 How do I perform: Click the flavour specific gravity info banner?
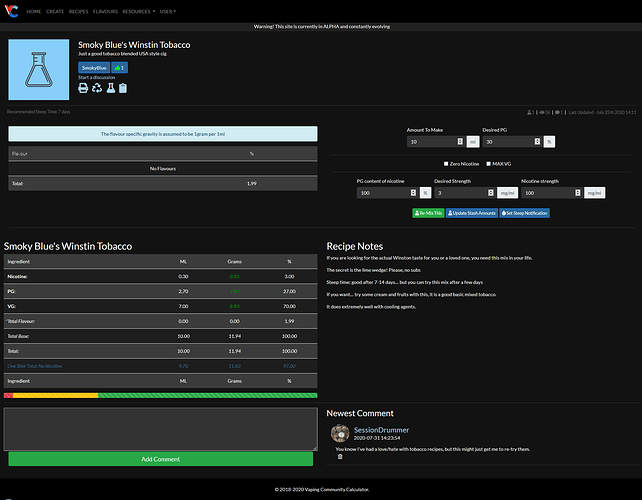(163, 134)
